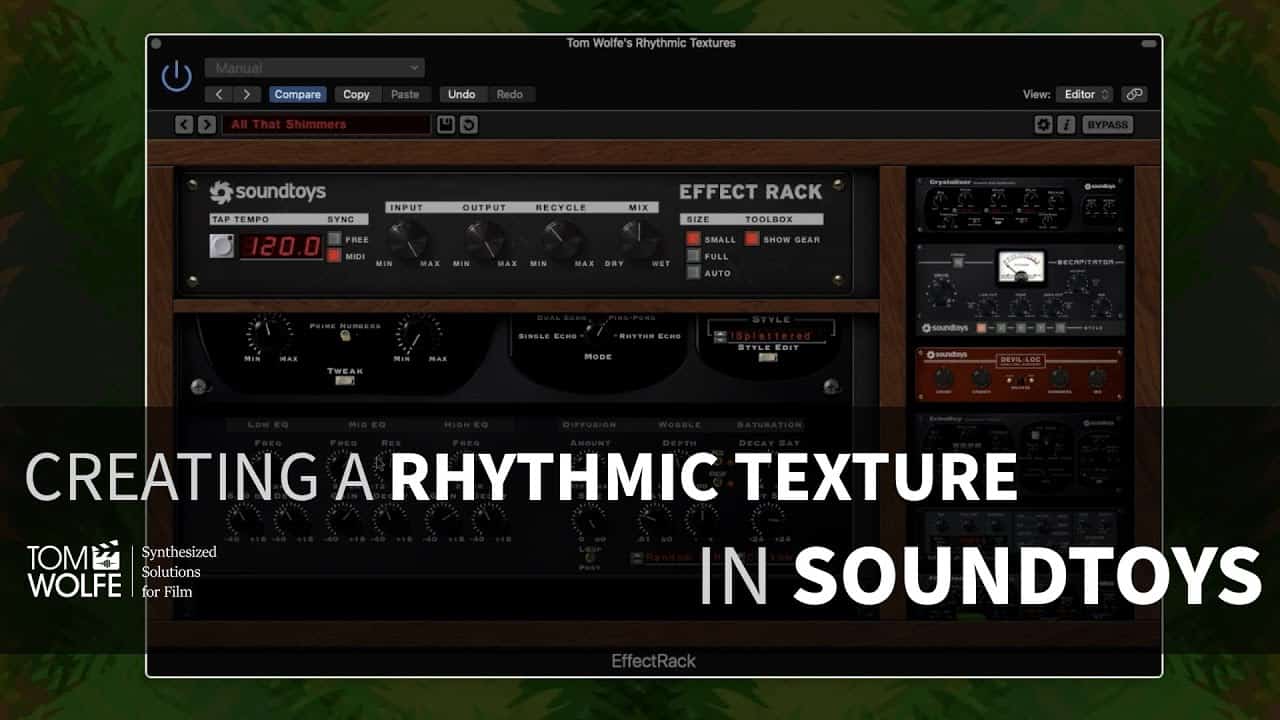
Task: Click the Compare button
Action: coord(297,95)
